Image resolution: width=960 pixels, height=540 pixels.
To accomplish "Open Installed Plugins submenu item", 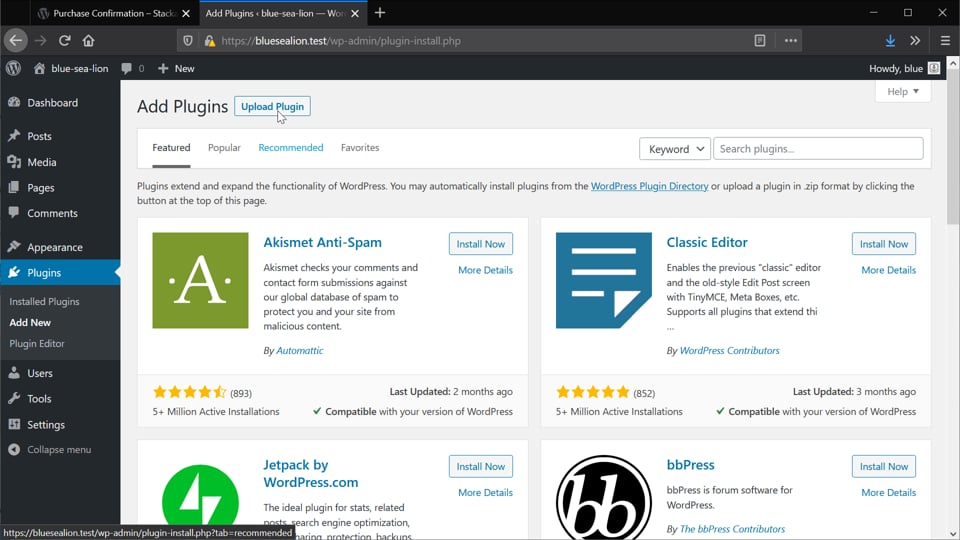I will tap(44, 301).
